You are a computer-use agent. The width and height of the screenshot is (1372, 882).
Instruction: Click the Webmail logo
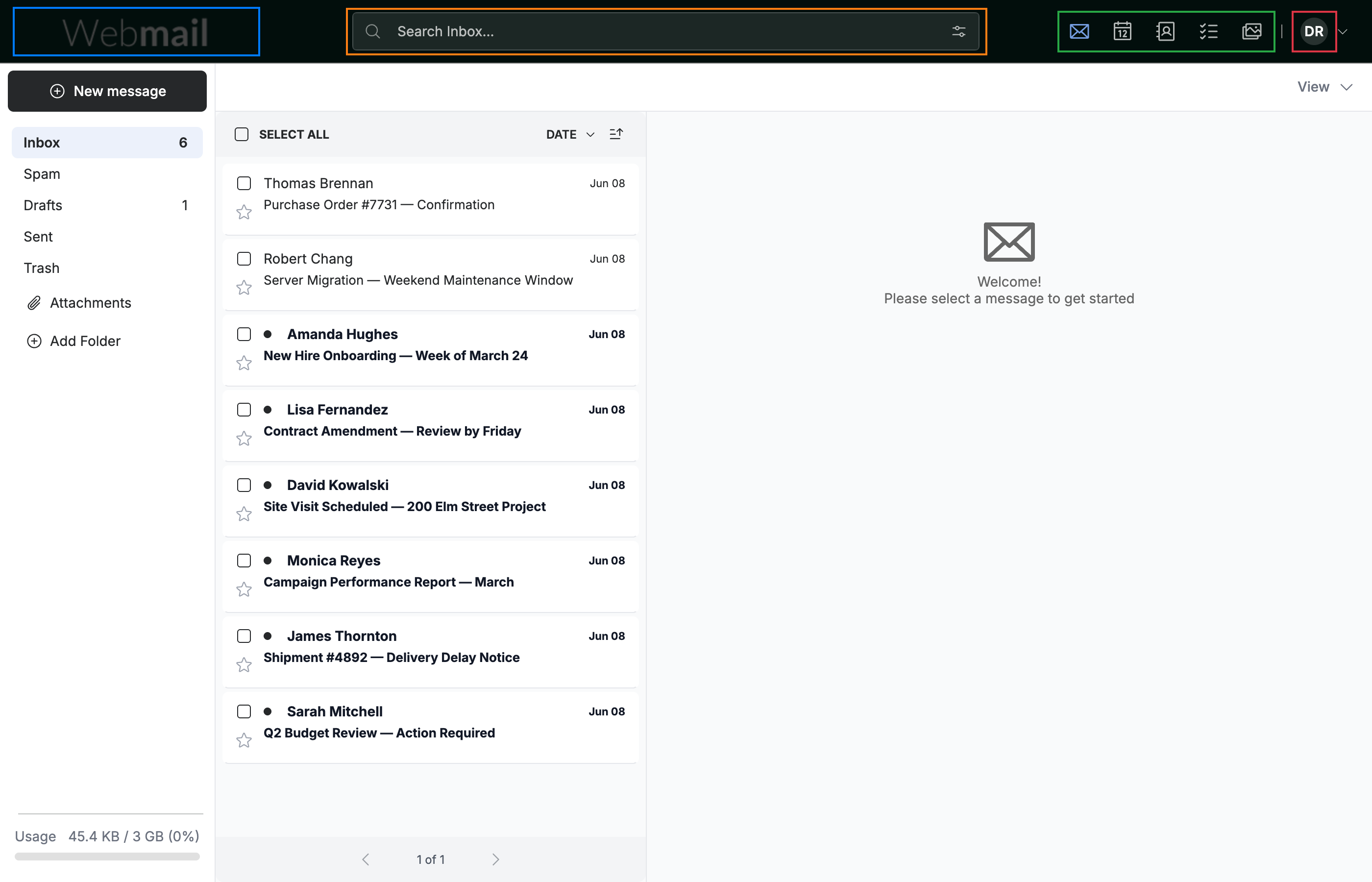(x=136, y=32)
